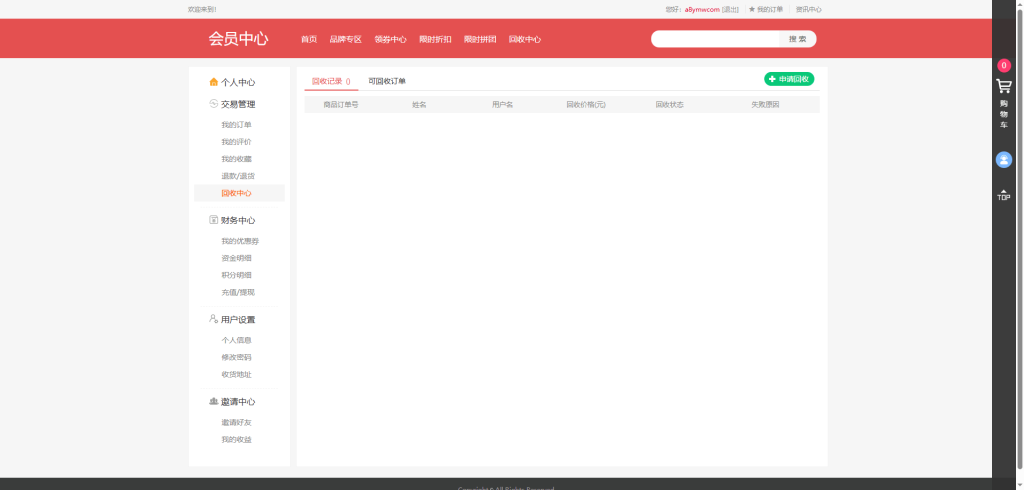
Task: Switch to the 可回收订单 tab
Action: point(387,82)
